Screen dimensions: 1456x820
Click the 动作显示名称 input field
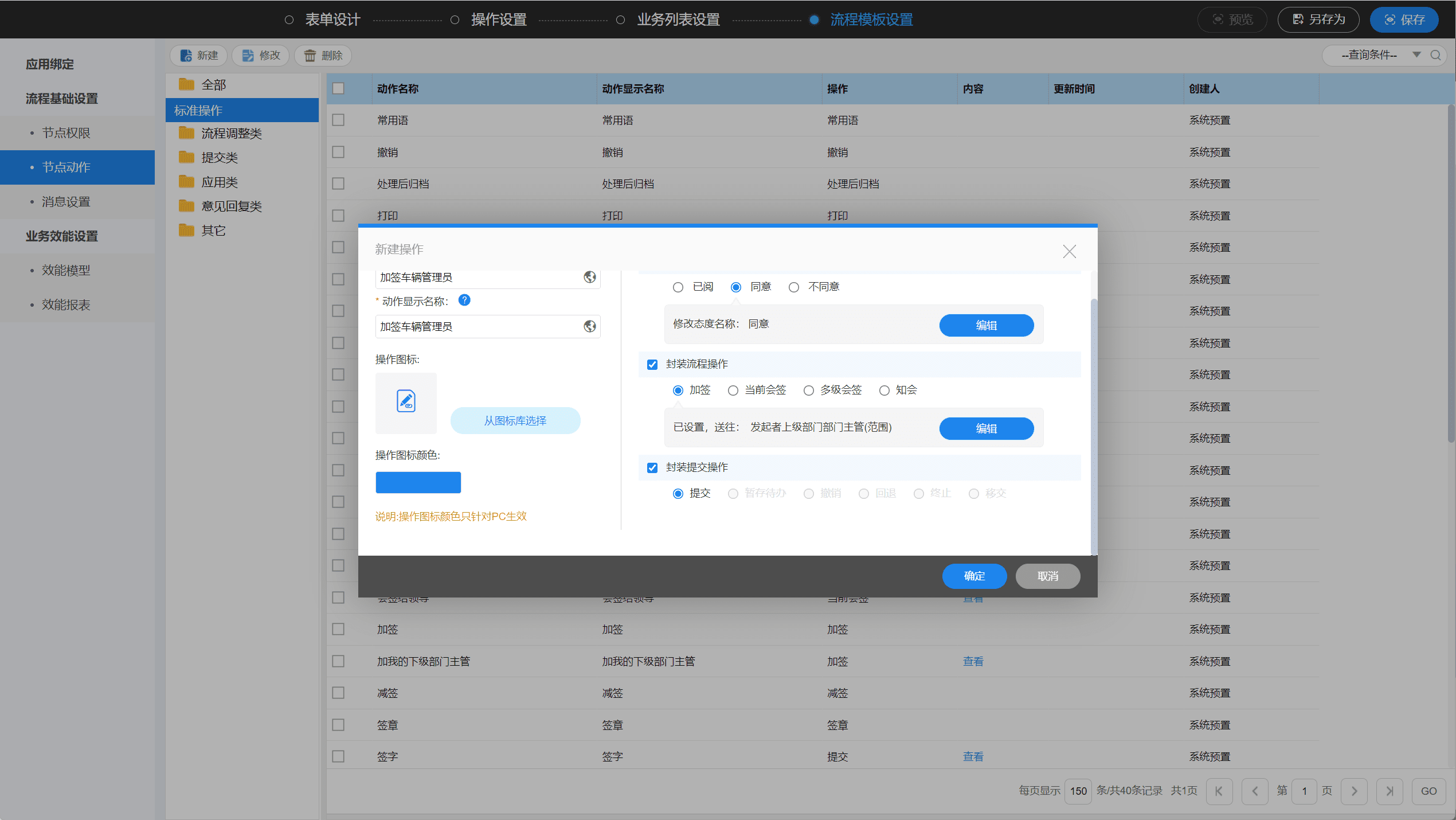coord(488,326)
